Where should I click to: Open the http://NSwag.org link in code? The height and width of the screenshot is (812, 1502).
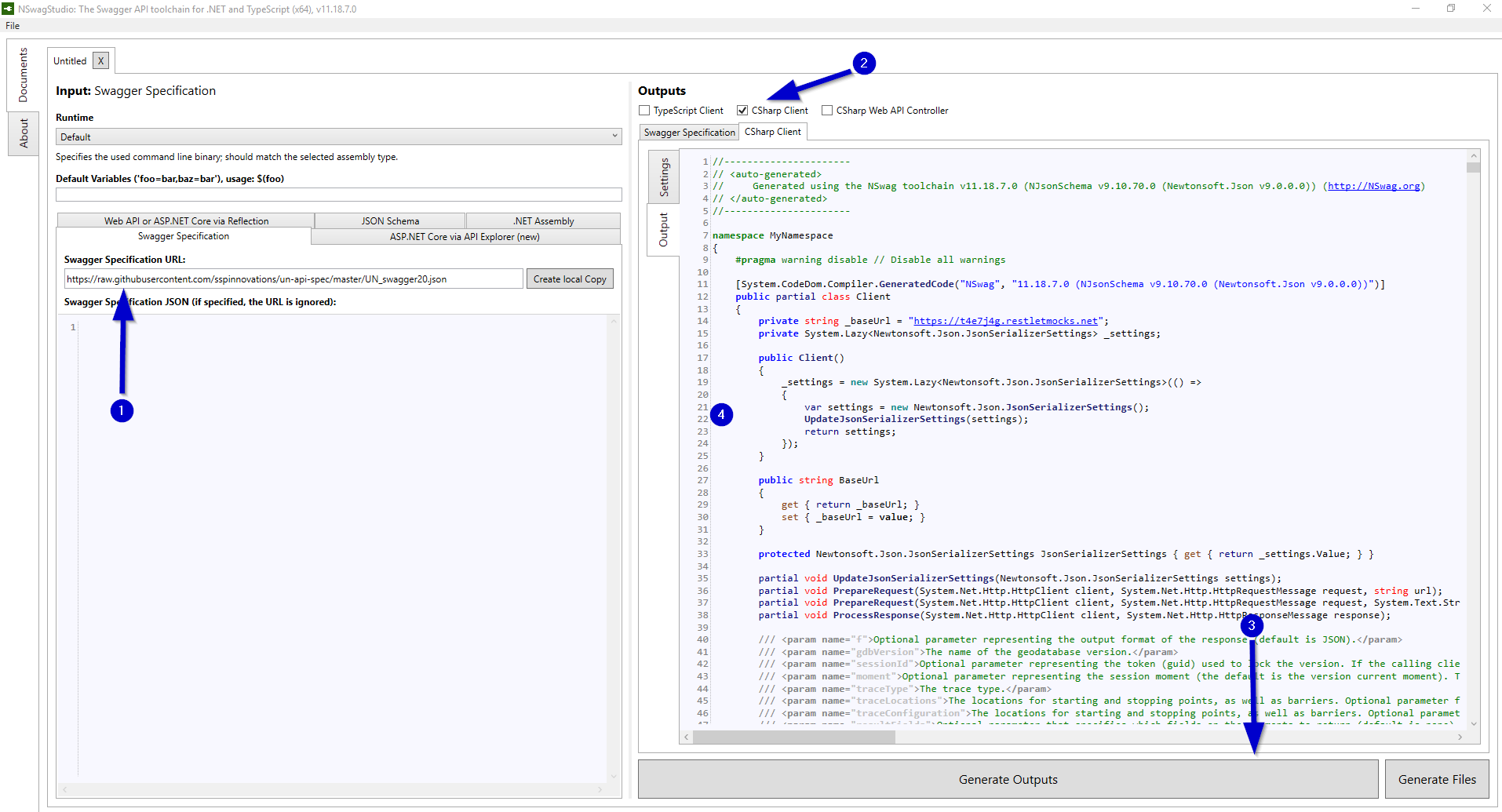pos(1373,186)
